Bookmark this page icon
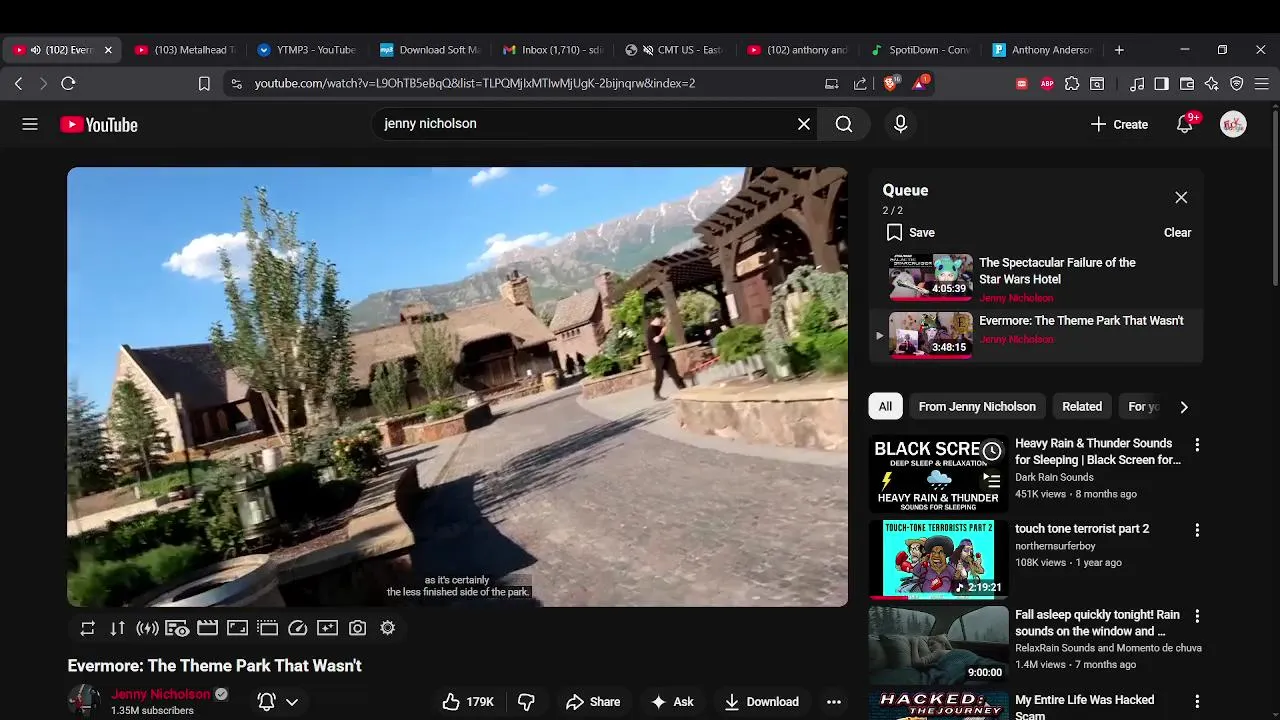 [204, 84]
